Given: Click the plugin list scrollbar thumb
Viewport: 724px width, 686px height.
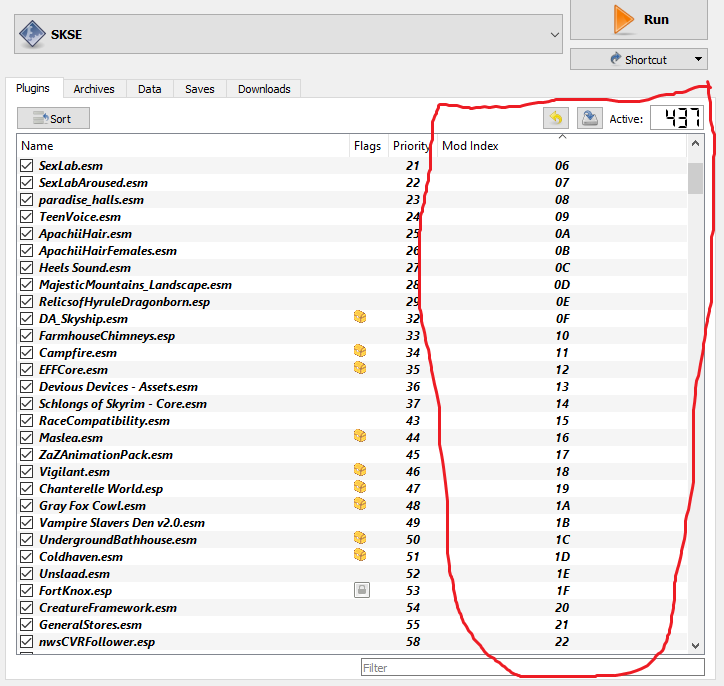Looking at the screenshot, I should click(x=695, y=178).
